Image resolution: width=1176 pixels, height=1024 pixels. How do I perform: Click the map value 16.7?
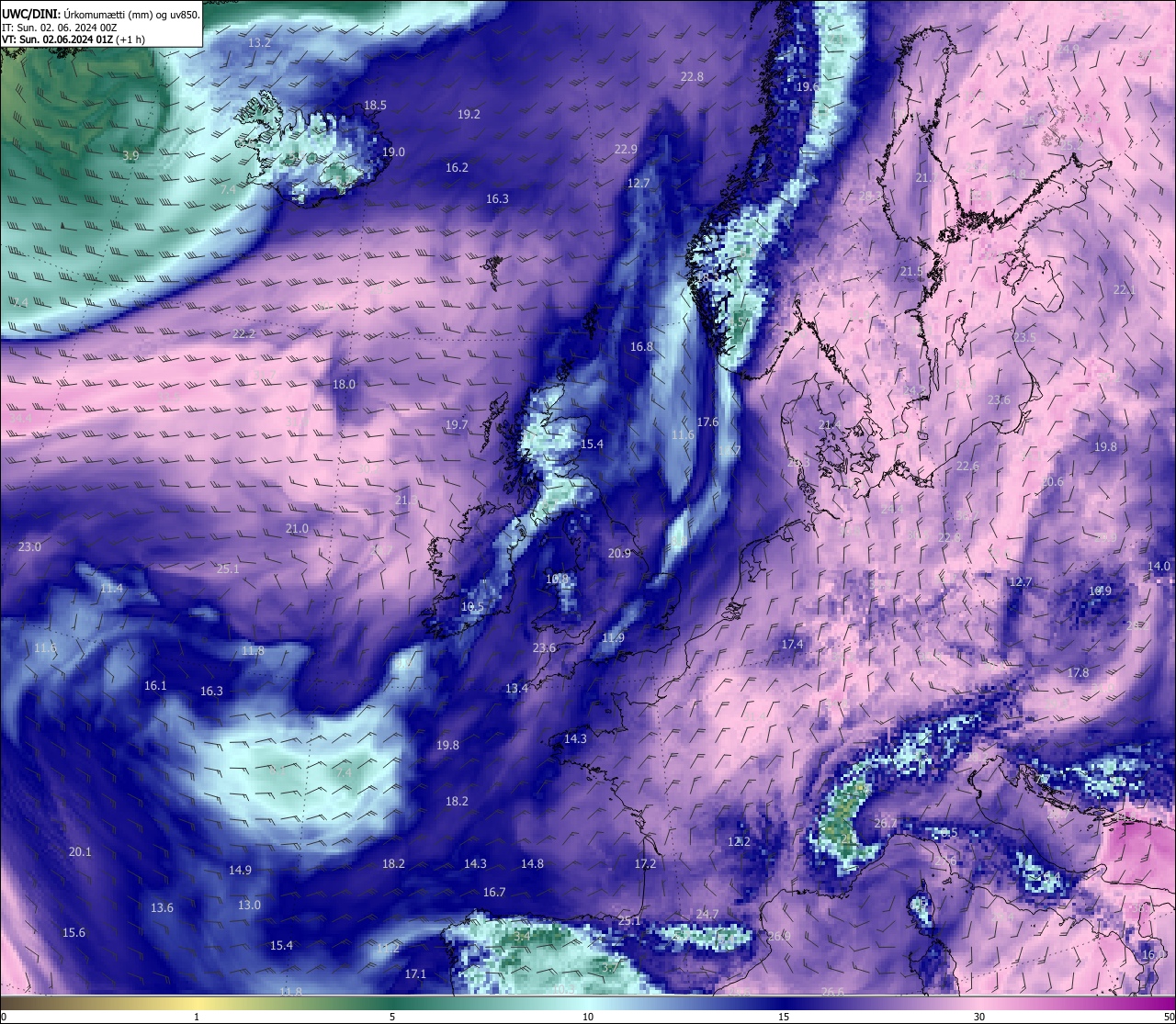pyautogui.click(x=494, y=893)
